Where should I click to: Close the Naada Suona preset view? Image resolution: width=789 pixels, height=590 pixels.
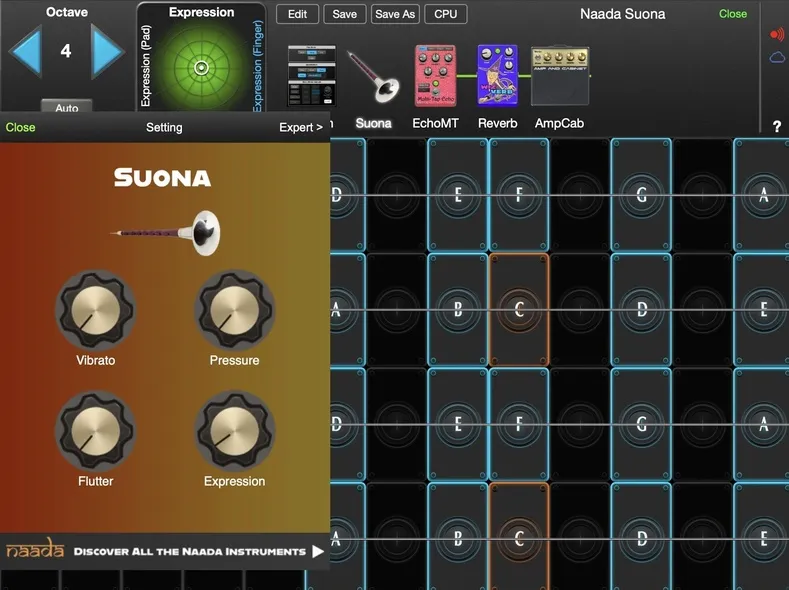733,14
